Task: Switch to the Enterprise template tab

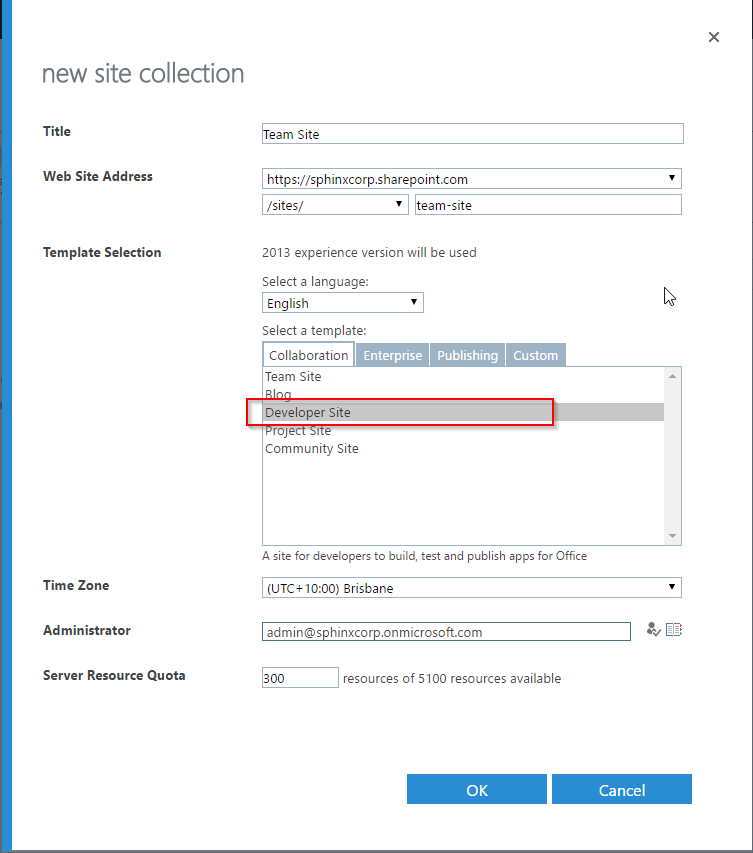Action: pyautogui.click(x=392, y=355)
